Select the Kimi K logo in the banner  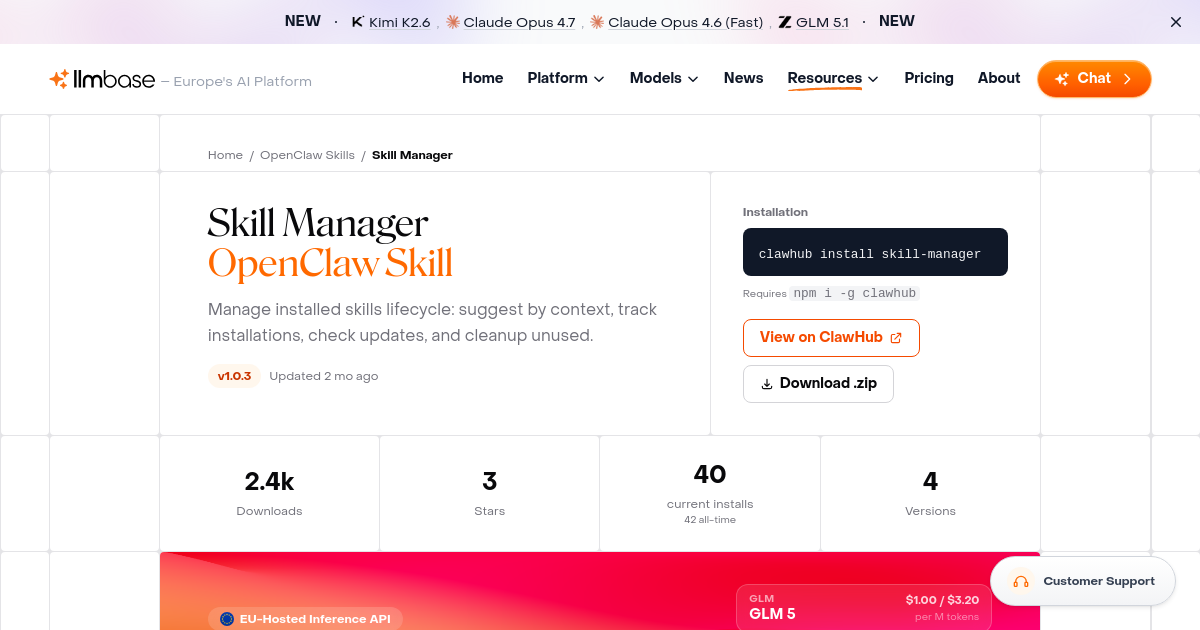pyautogui.click(x=355, y=21)
